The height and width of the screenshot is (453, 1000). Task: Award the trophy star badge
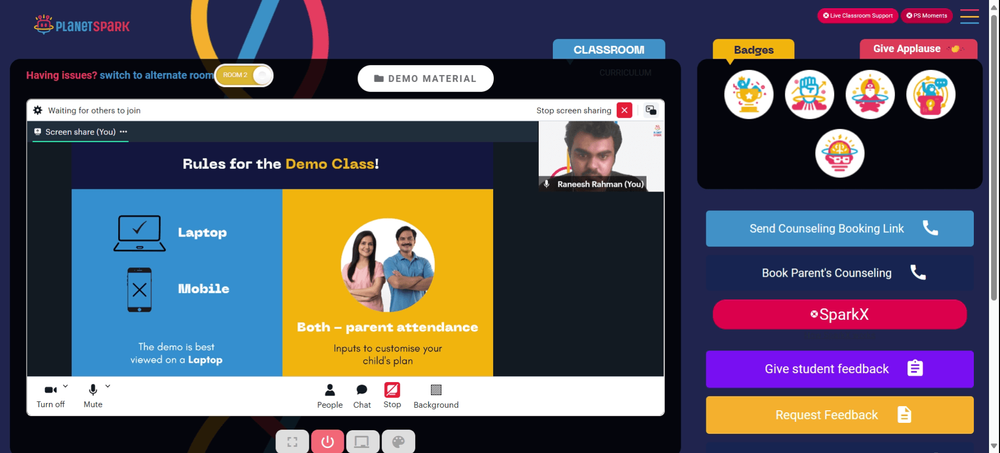pos(749,94)
